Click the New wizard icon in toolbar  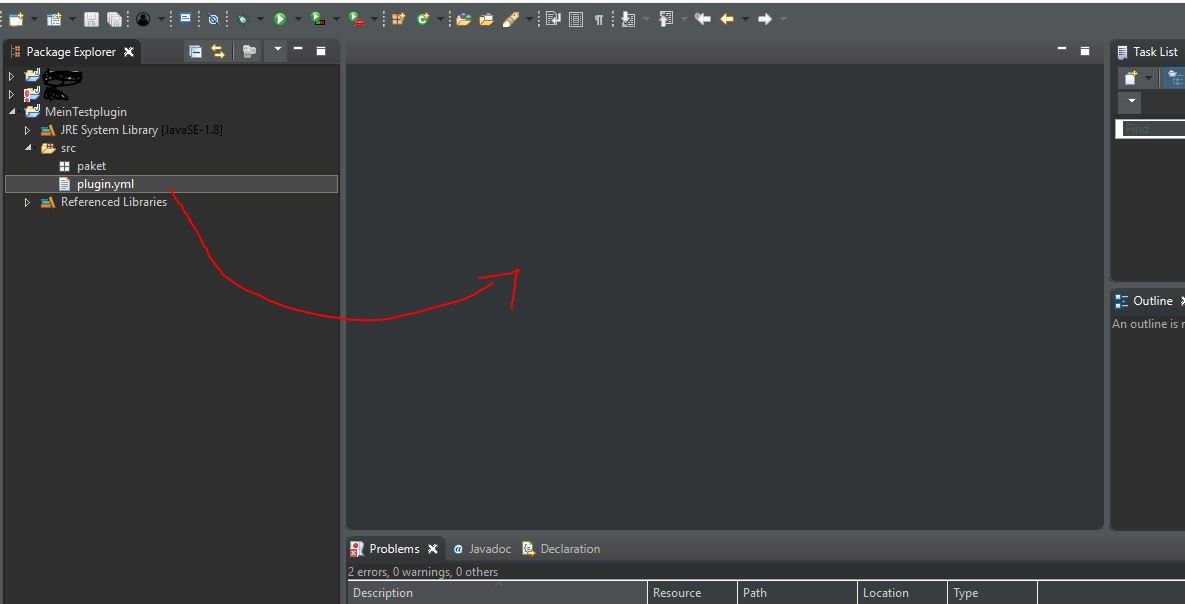coord(16,19)
